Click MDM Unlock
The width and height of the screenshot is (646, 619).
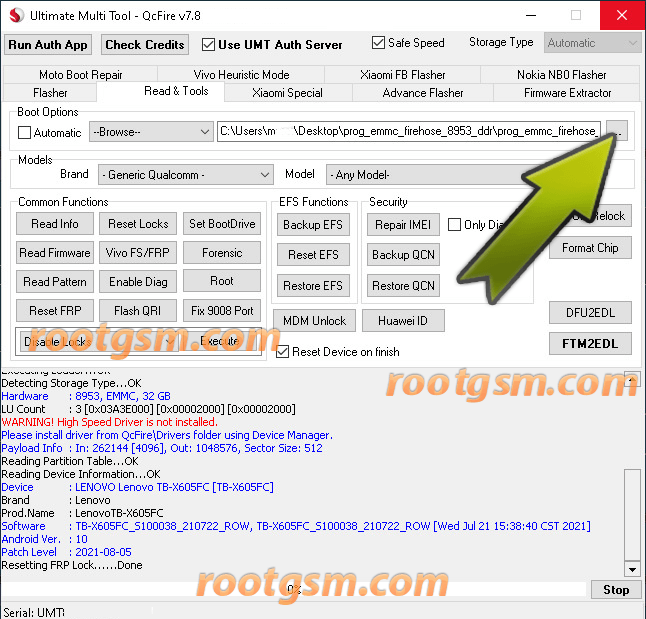tap(314, 321)
